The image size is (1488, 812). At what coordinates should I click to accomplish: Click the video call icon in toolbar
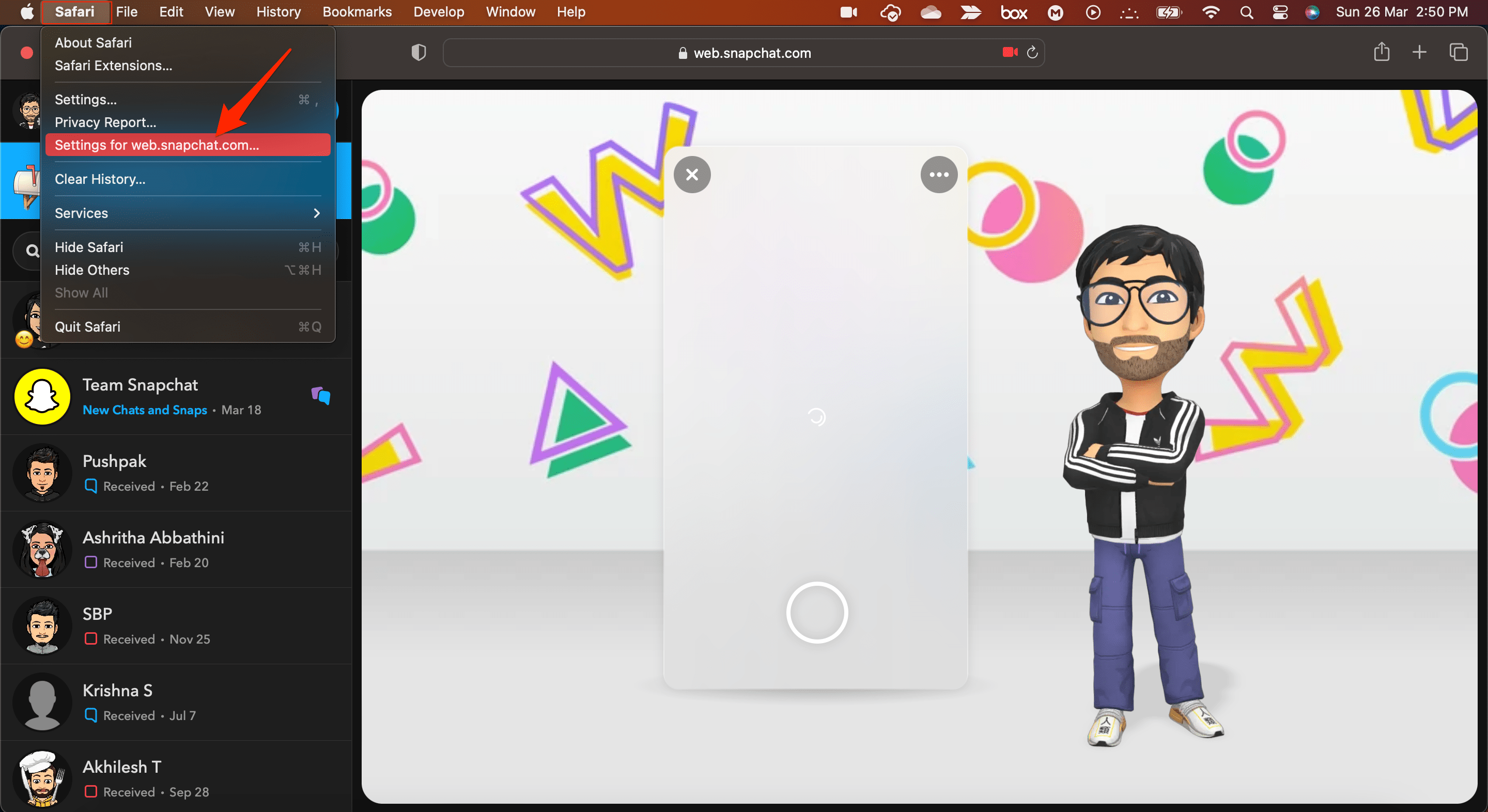coord(1010,52)
